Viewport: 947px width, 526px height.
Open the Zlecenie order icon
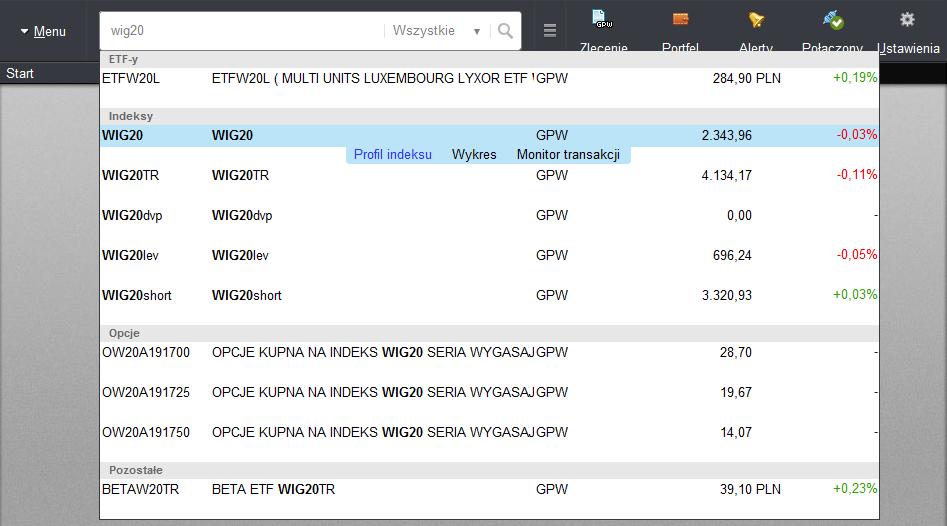click(x=603, y=19)
